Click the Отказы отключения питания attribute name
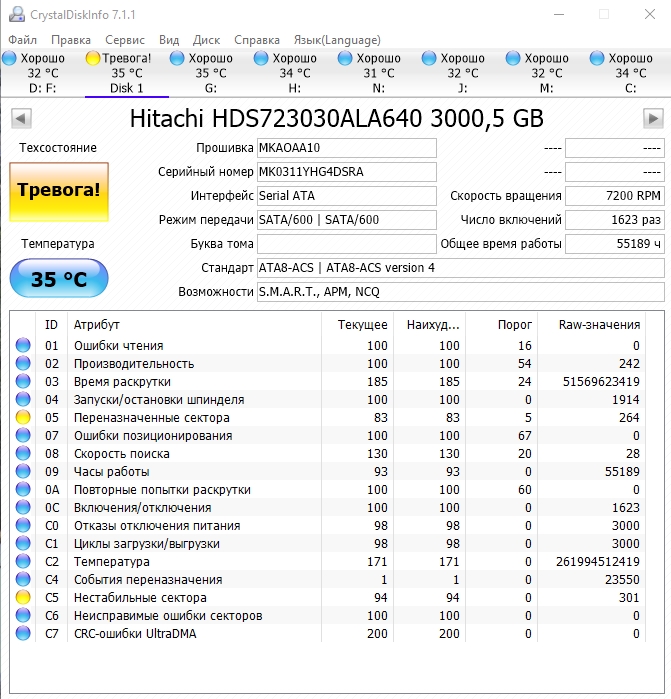The image size is (671, 699). [157, 526]
